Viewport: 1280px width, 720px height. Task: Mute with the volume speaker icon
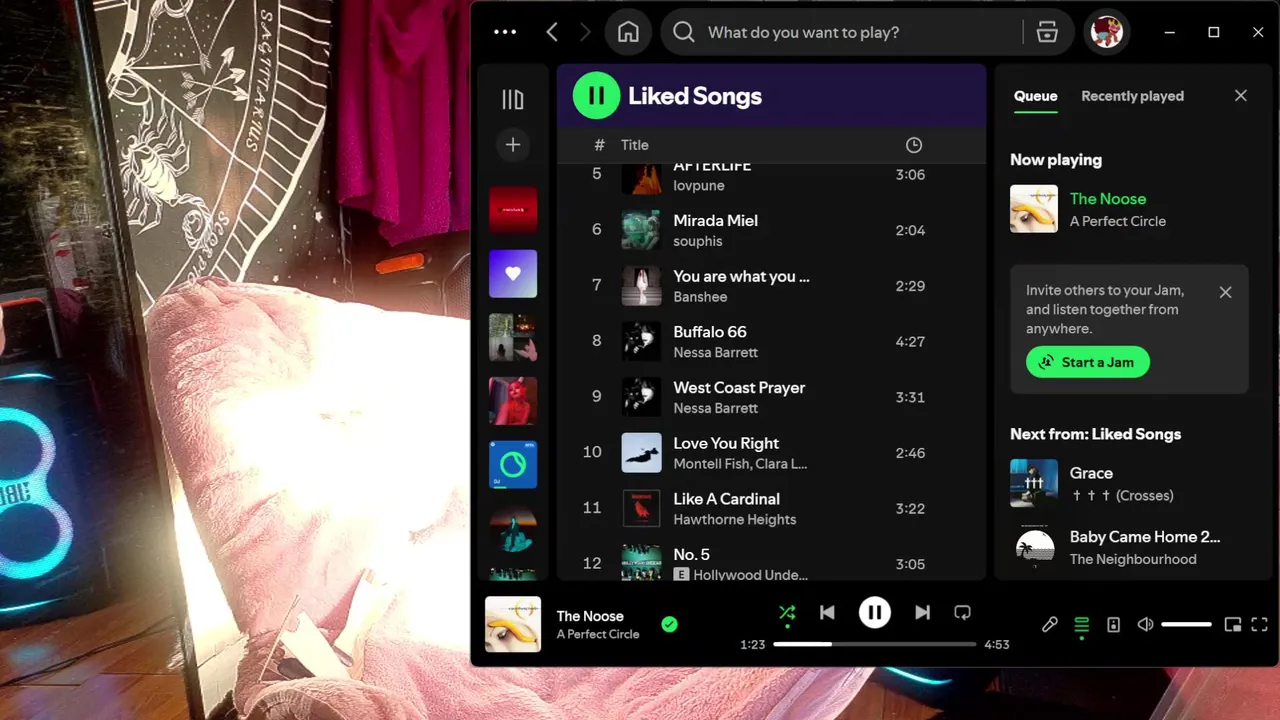[1145, 625]
